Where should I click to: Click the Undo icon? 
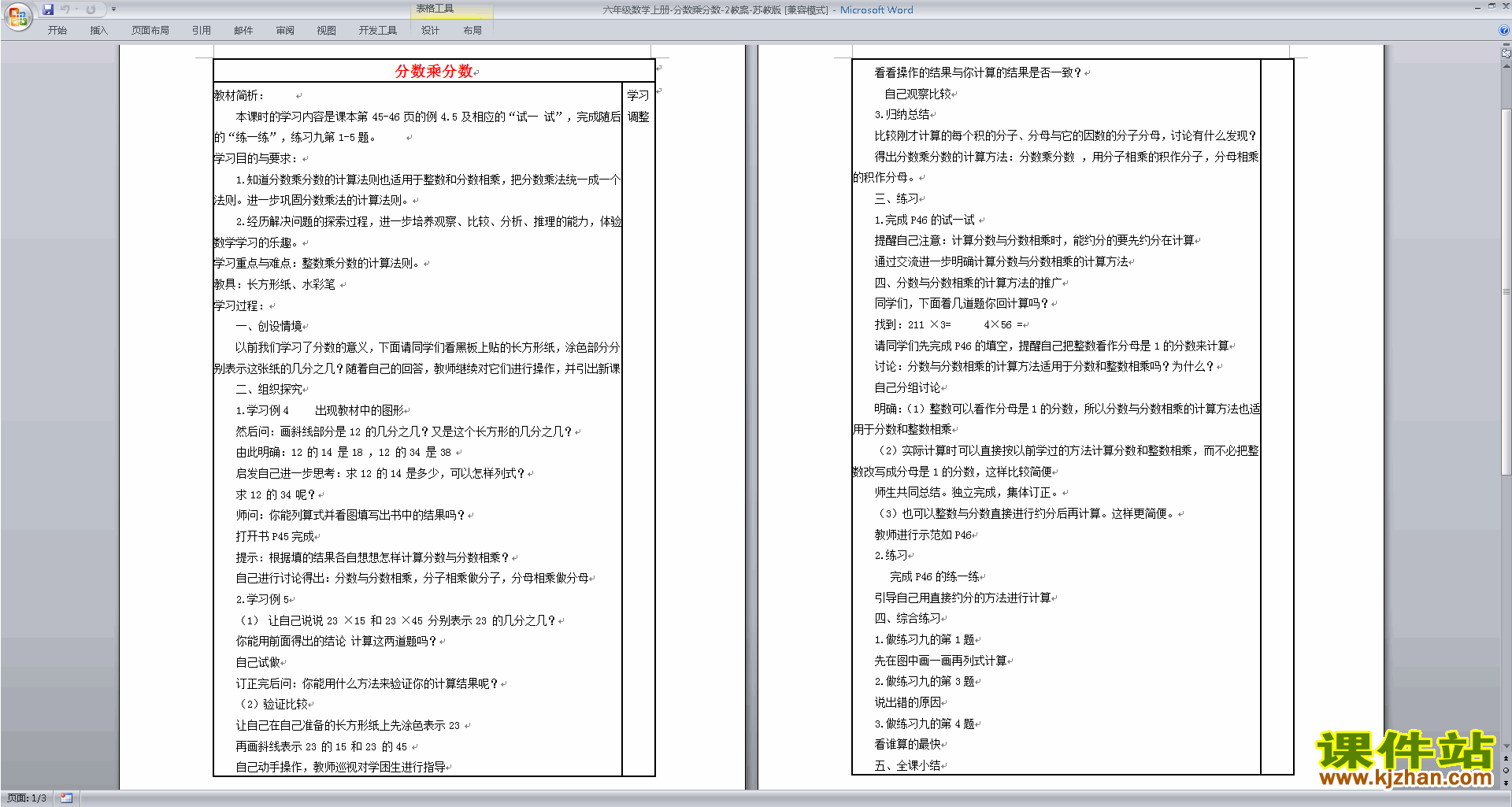(x=65, y=9)
